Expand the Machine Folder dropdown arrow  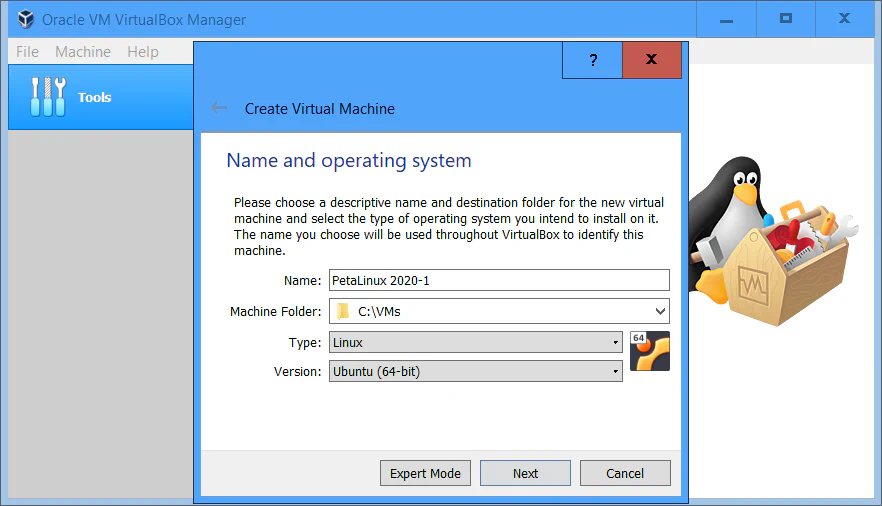[x=659, y=311]
